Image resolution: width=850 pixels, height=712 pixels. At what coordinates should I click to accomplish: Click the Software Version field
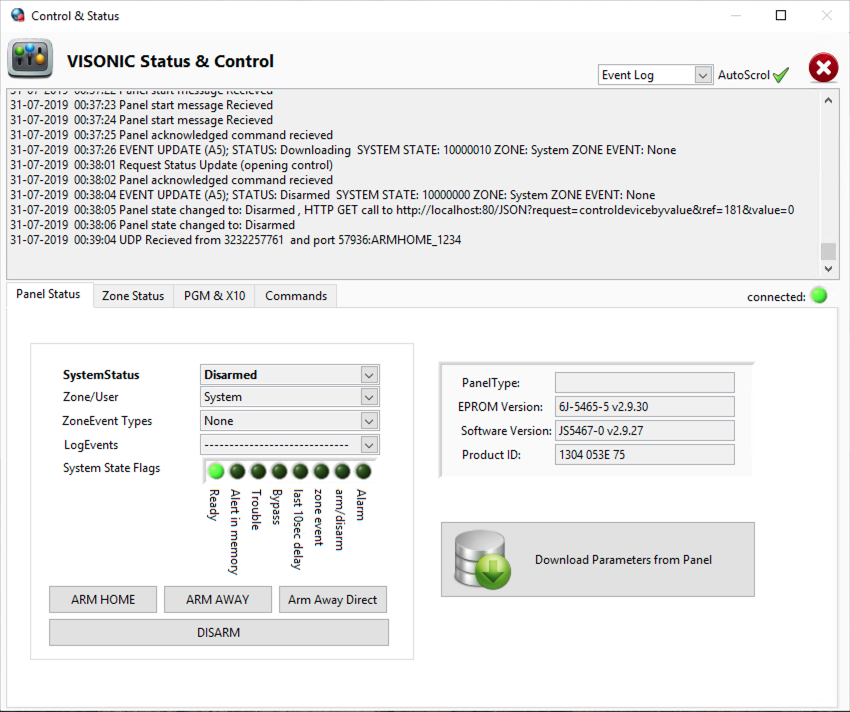pos(645,431)
